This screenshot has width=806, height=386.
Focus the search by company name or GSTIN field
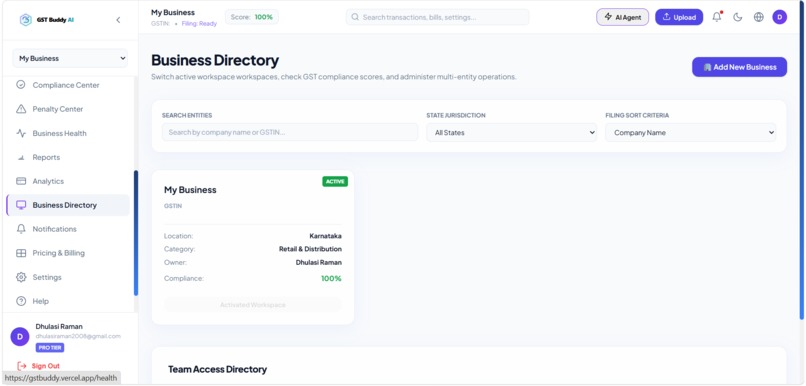pyautogui.click(x=290, y=132)
